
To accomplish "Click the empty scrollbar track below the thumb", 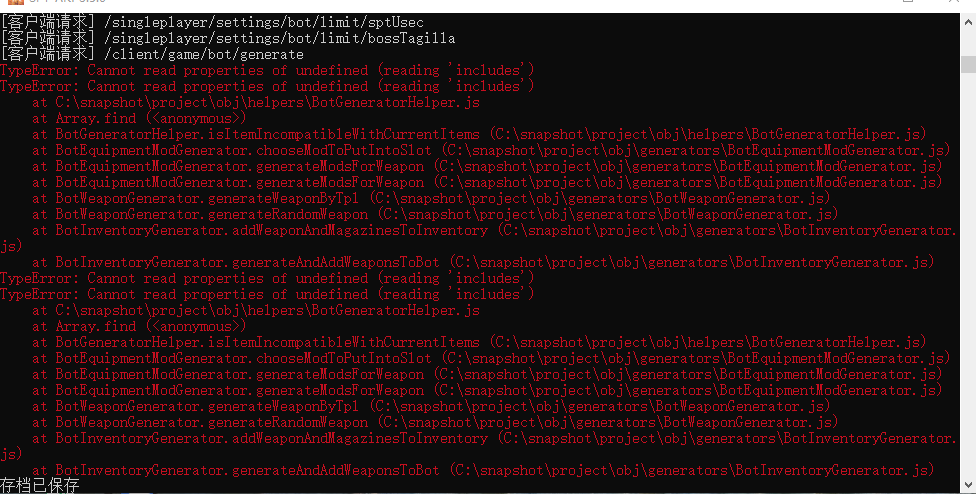I will pos(968,274).
